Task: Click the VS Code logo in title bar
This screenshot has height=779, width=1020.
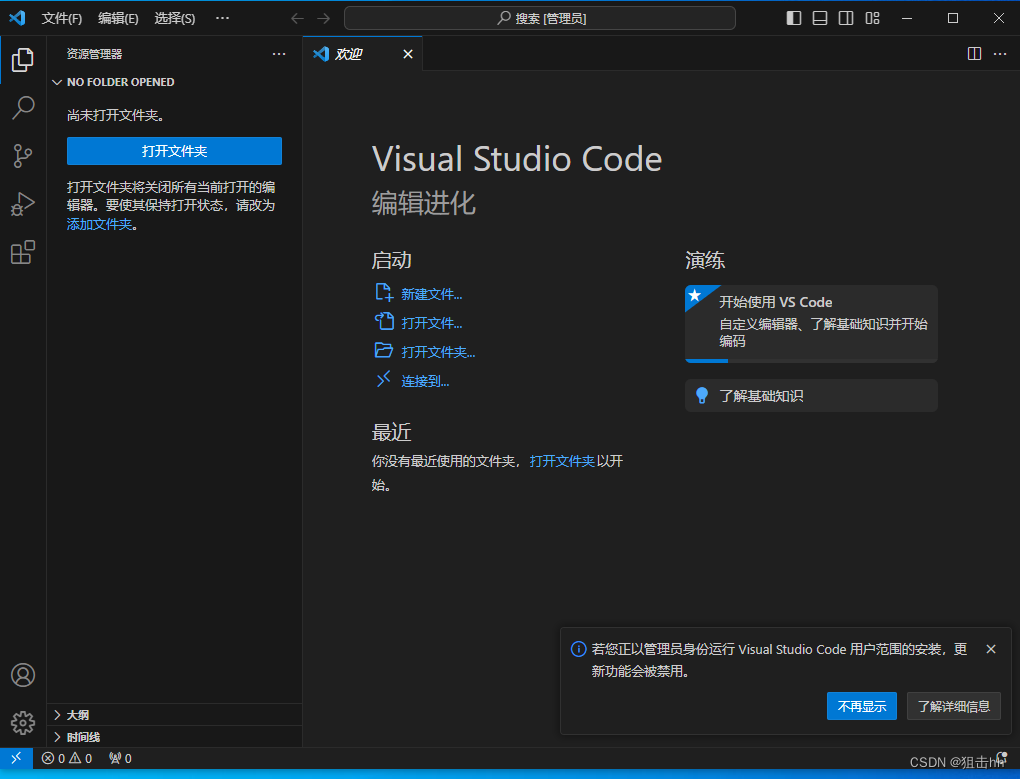Action: point(17,18)
